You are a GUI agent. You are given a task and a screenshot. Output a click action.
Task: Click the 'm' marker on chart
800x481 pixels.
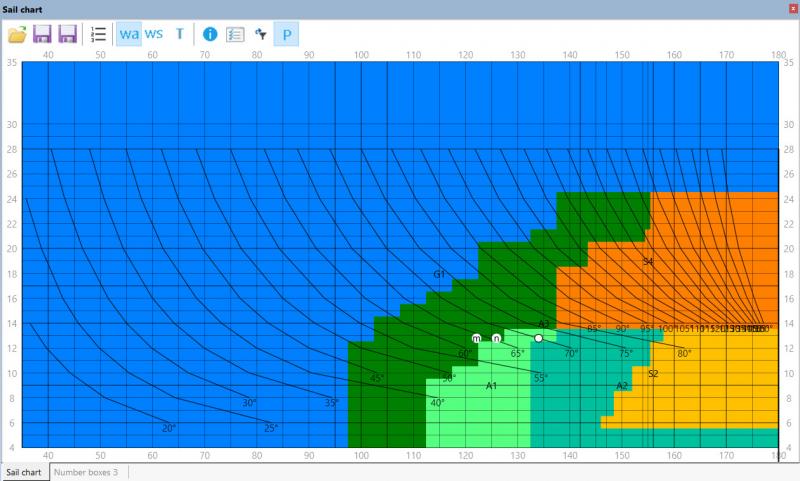tap(477, 339)
